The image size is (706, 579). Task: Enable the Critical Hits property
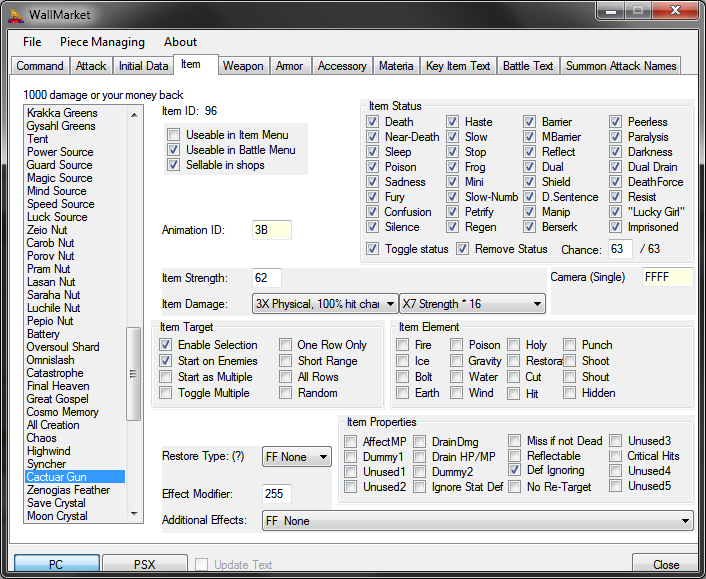coord(615,456)
